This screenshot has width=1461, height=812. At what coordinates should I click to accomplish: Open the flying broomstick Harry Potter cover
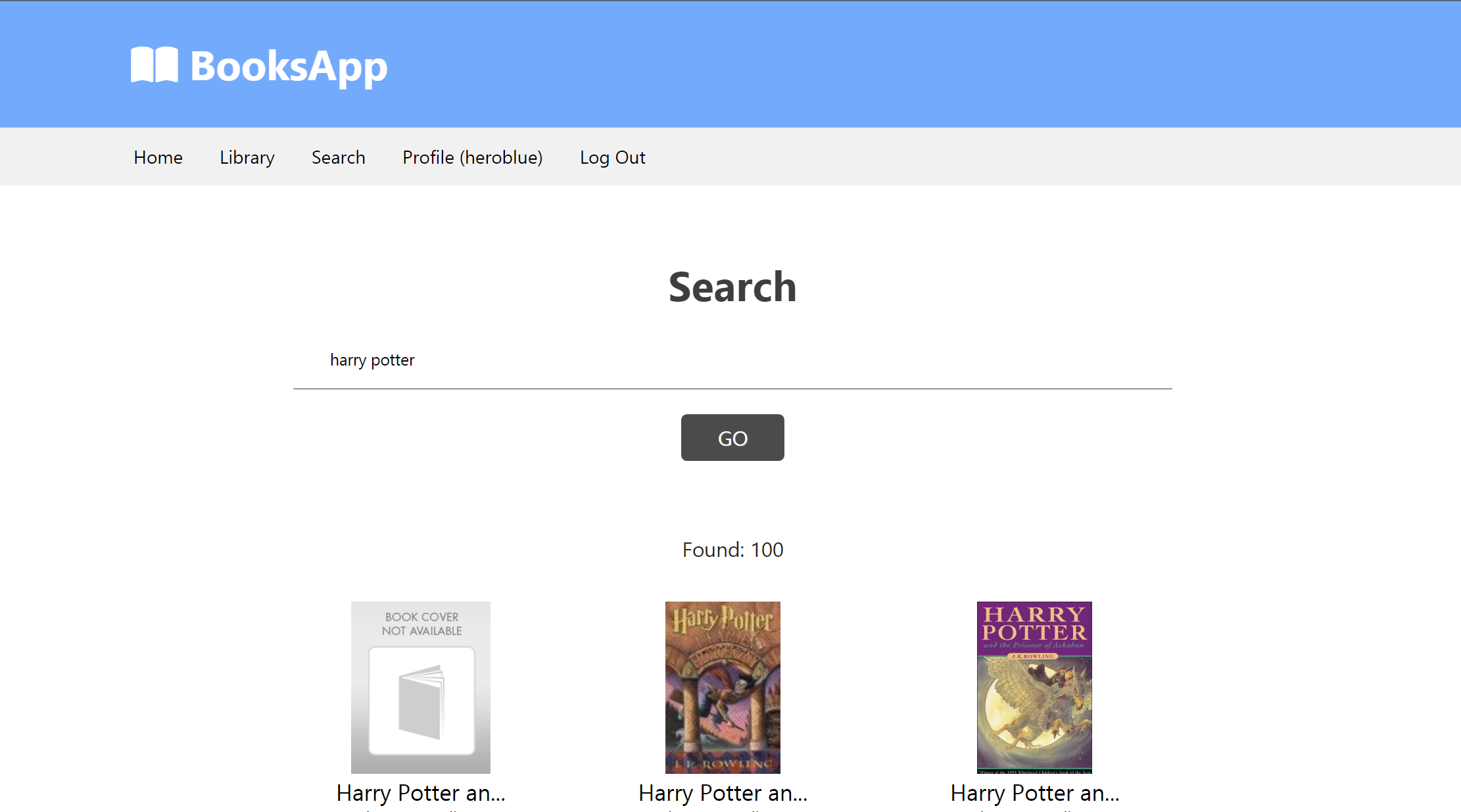pos(723,687)
